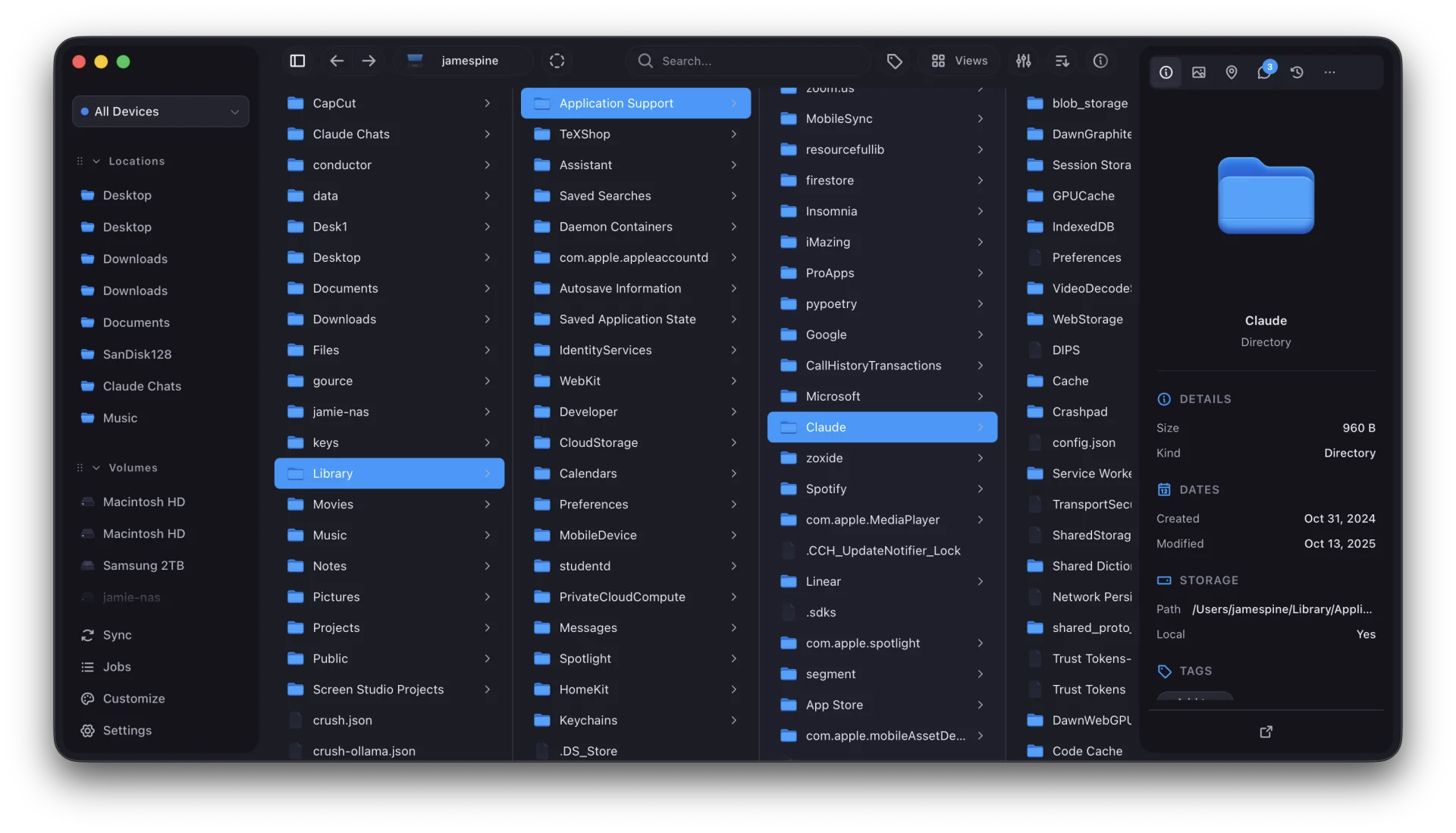Switch to the Info tab in details panel

[1166, 72]
